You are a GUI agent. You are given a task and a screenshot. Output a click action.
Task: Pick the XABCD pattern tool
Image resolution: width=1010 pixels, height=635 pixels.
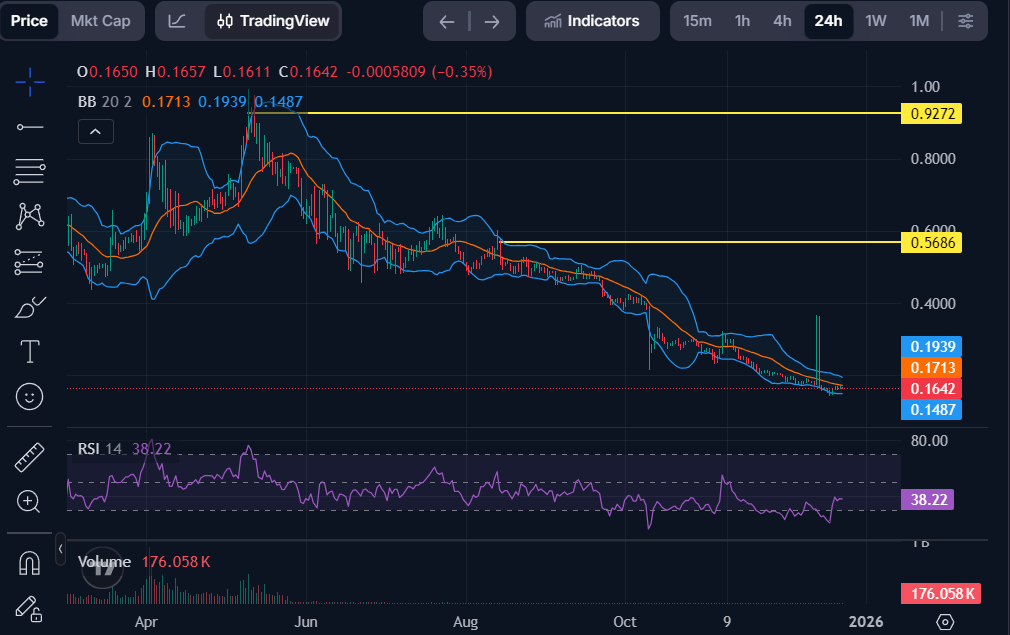click(29, 216)
